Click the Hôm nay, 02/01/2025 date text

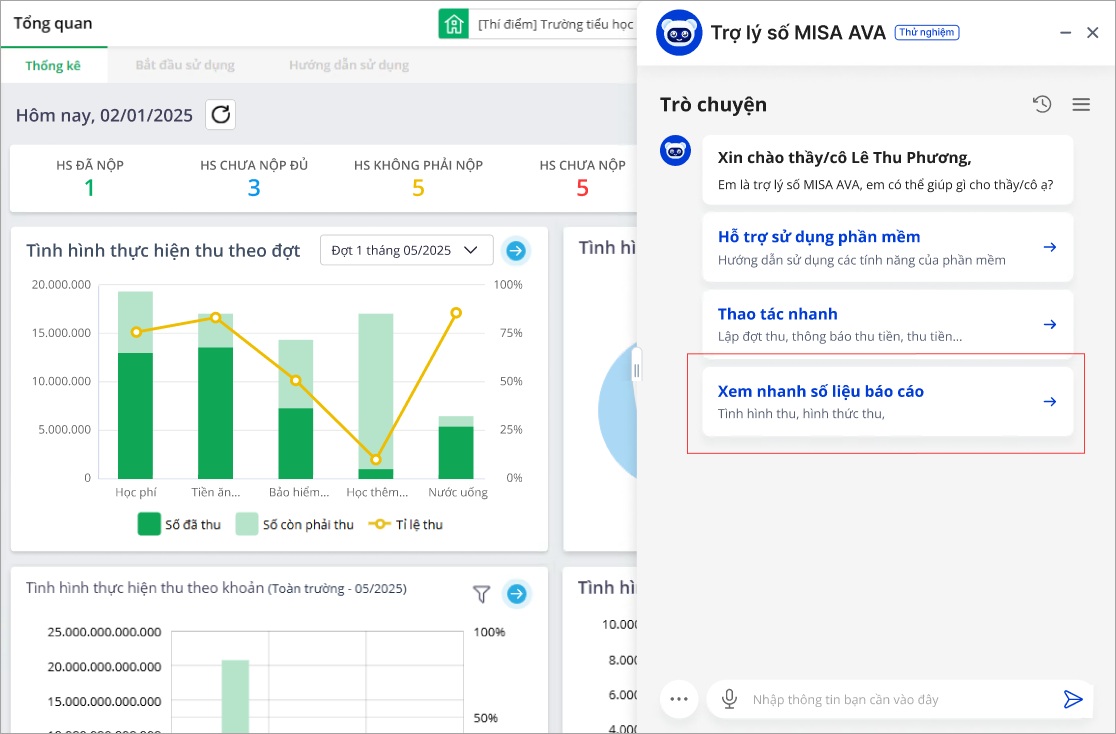tap(104, 115)
